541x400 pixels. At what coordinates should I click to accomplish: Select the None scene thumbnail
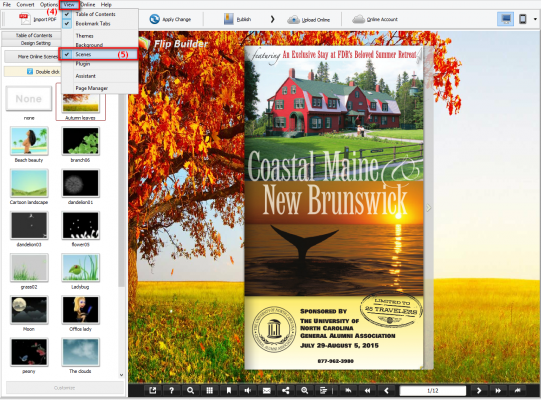(29, 99)
